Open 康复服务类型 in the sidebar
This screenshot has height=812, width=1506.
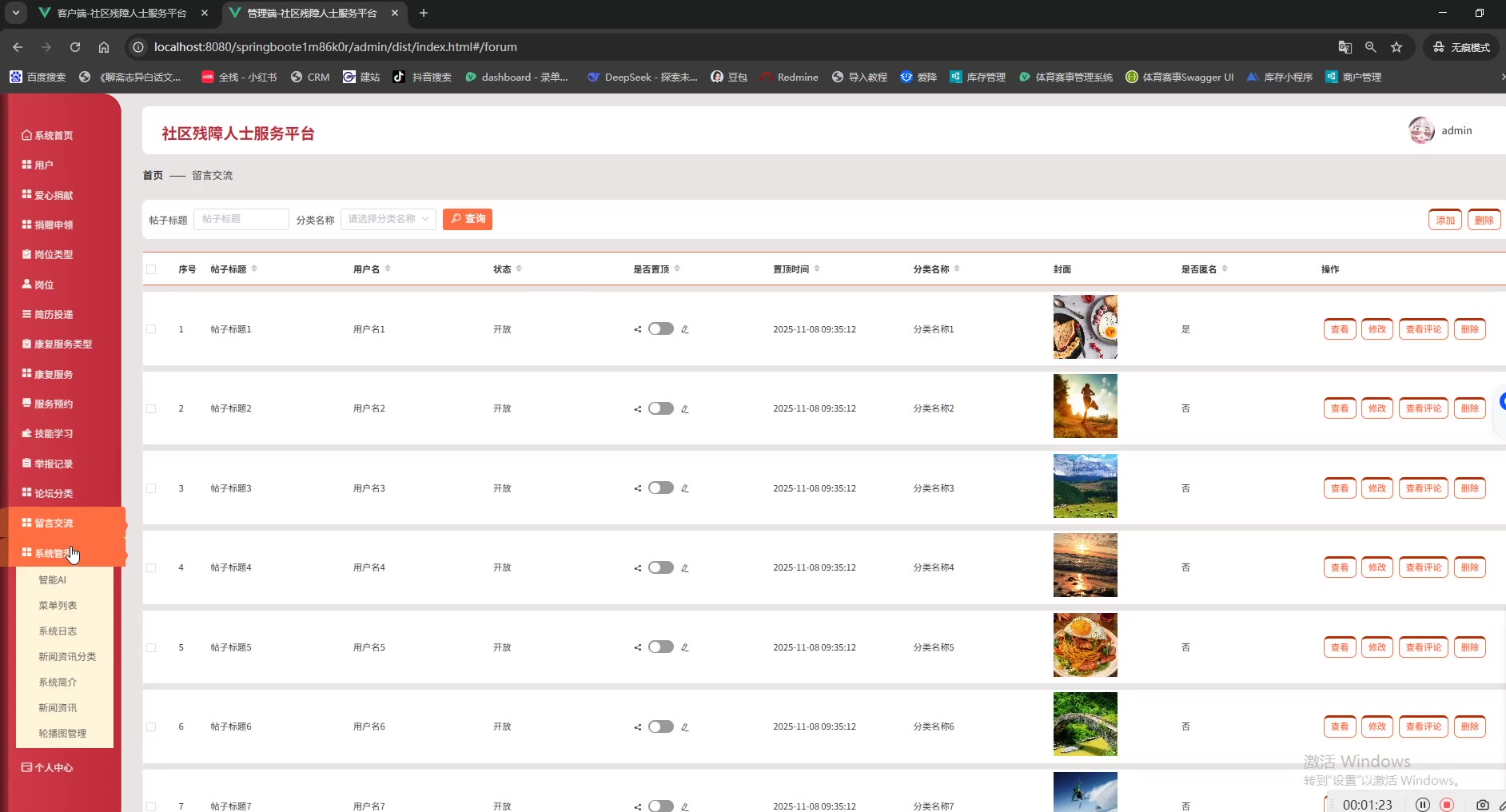[x=57, y=344]
